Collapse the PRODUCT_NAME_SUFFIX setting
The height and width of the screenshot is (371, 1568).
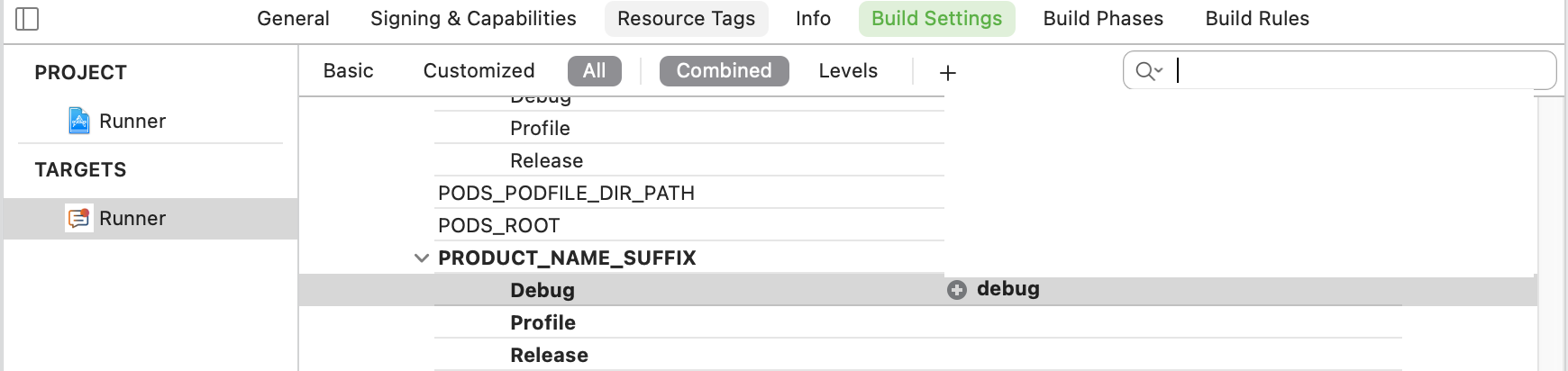click(421, 258)
